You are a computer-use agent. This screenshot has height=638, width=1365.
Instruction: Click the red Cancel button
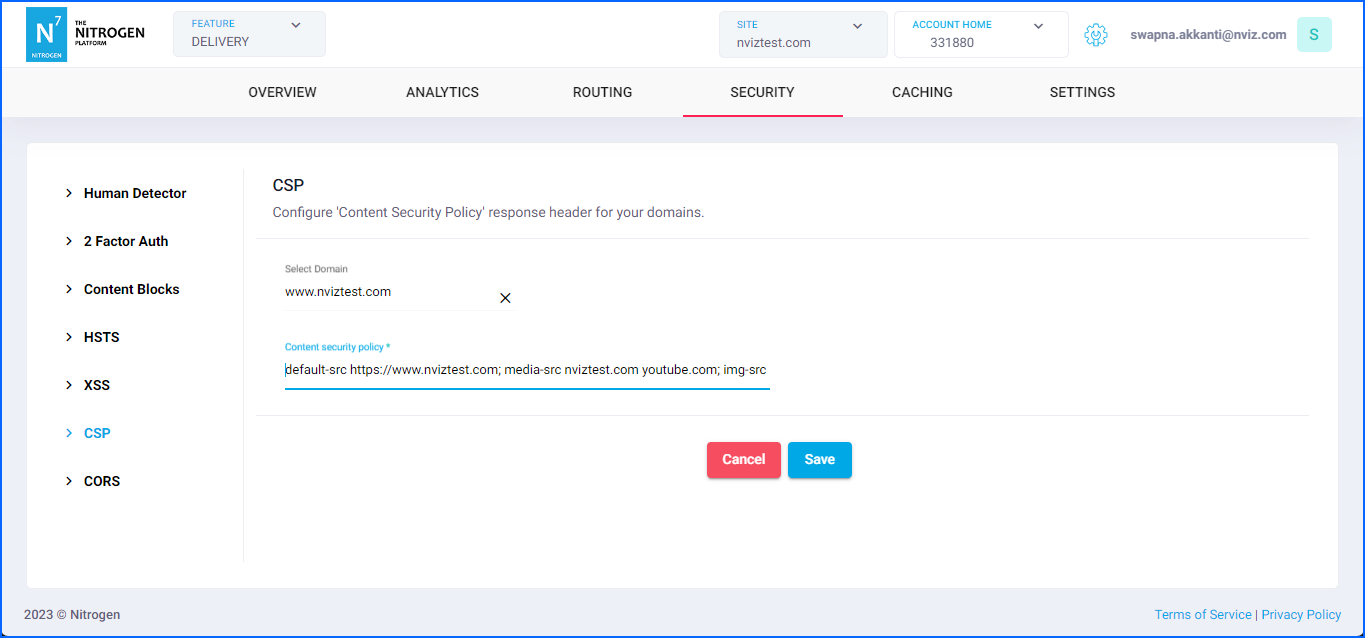pos(743,460)
